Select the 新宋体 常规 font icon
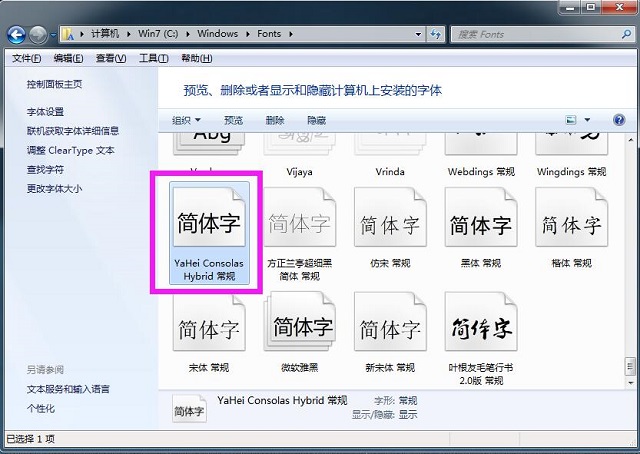Viewport: 640px width, 454px height. [x=390, y=323]
